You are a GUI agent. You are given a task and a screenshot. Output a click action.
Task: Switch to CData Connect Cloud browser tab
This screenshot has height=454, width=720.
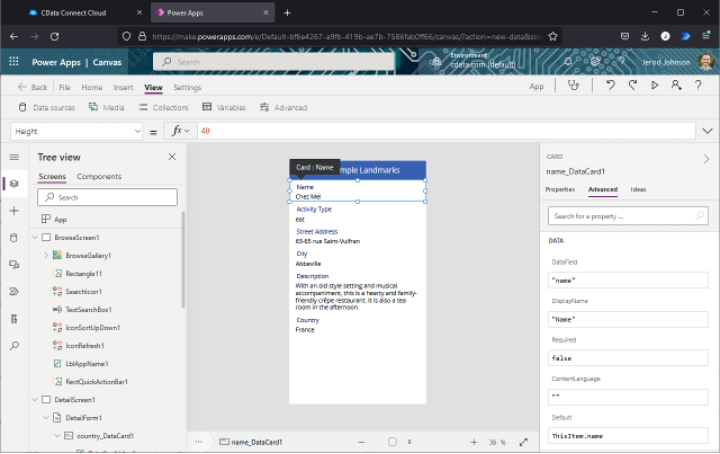pos(73,13)
